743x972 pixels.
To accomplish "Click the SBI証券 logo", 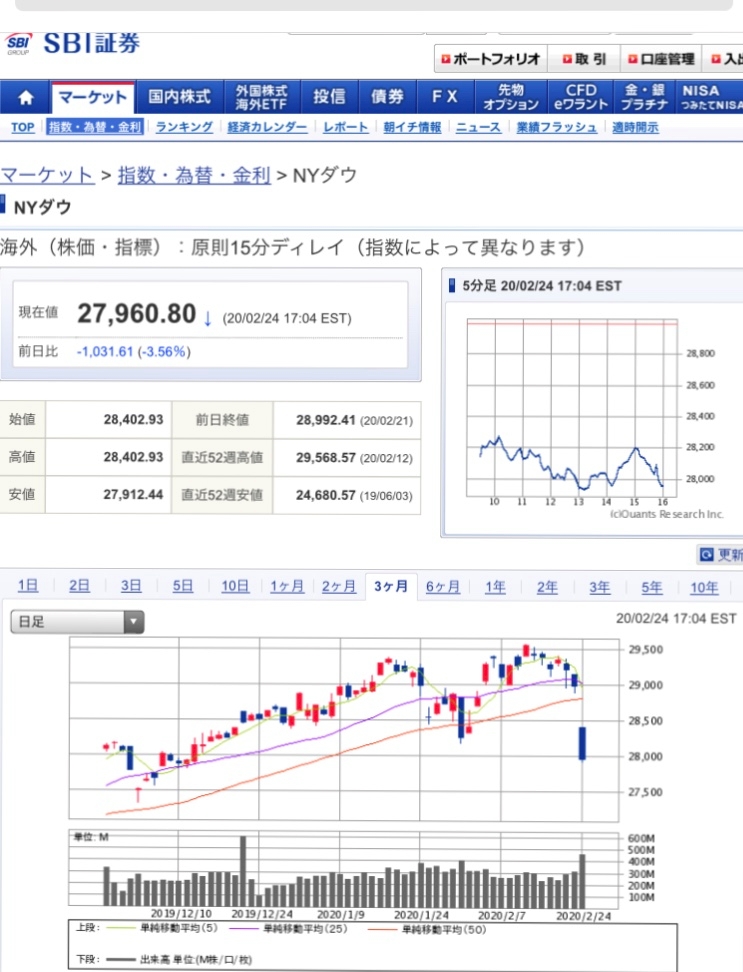I will click(73, 43).
